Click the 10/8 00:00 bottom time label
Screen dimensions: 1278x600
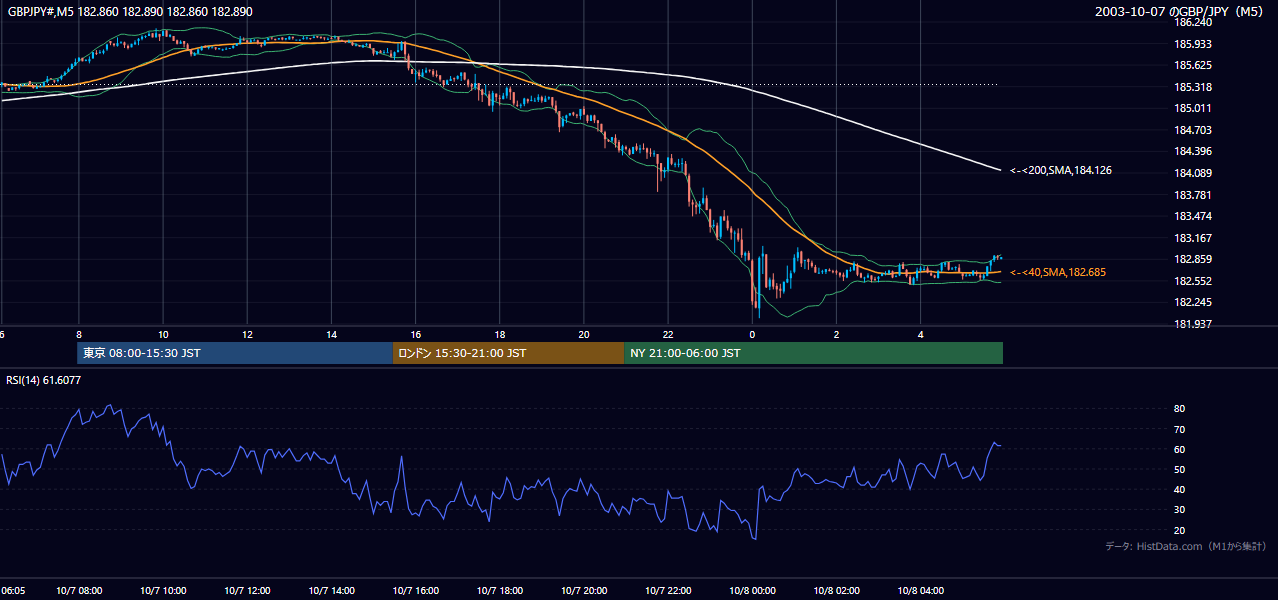click(753, 590)
